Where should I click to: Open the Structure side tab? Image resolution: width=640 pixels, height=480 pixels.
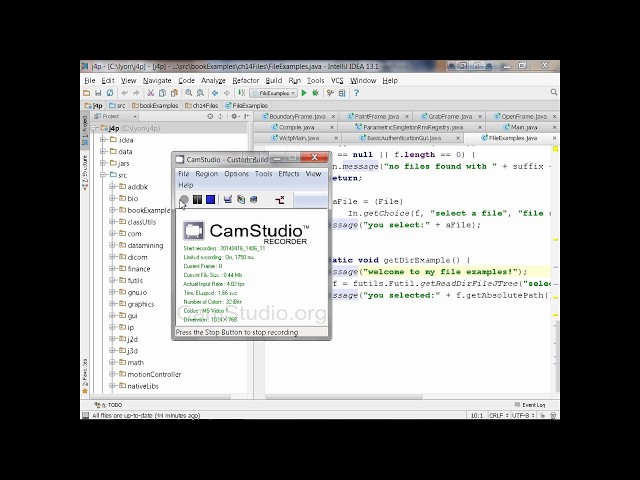[x=85, y=173]
